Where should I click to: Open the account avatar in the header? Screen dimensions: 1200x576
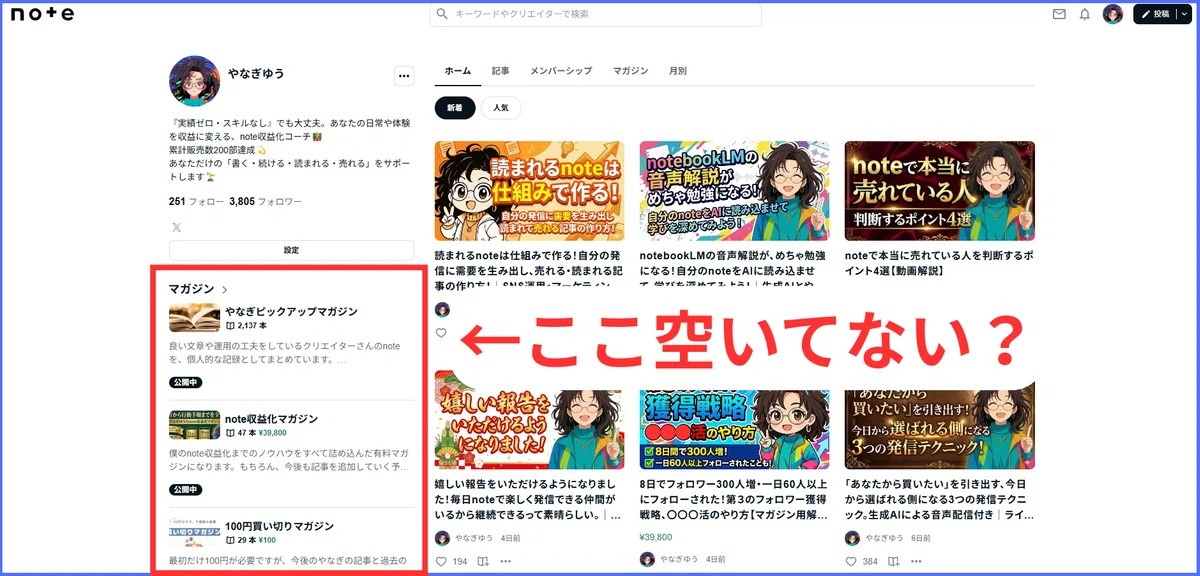pos(1113,14)
